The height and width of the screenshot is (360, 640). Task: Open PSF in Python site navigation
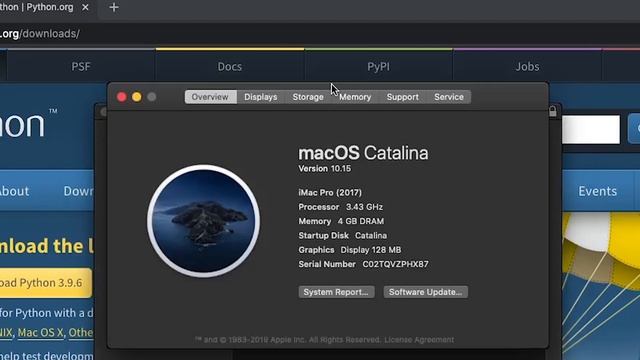point(81,67)
